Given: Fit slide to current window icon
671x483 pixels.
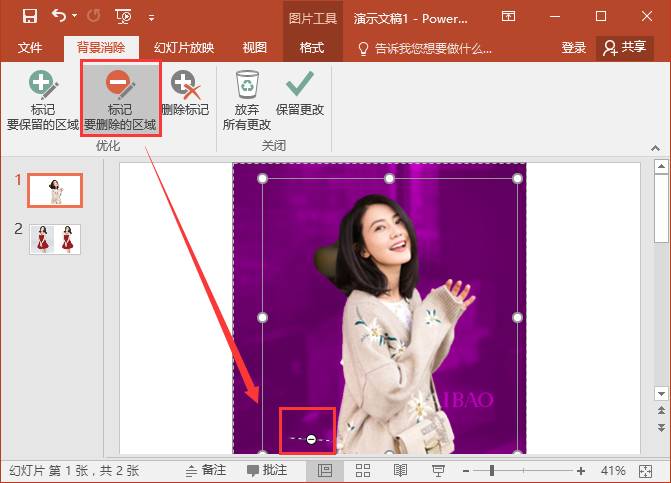Looking at the screenshot, I should pyautogui.click(x=645, y=471).
